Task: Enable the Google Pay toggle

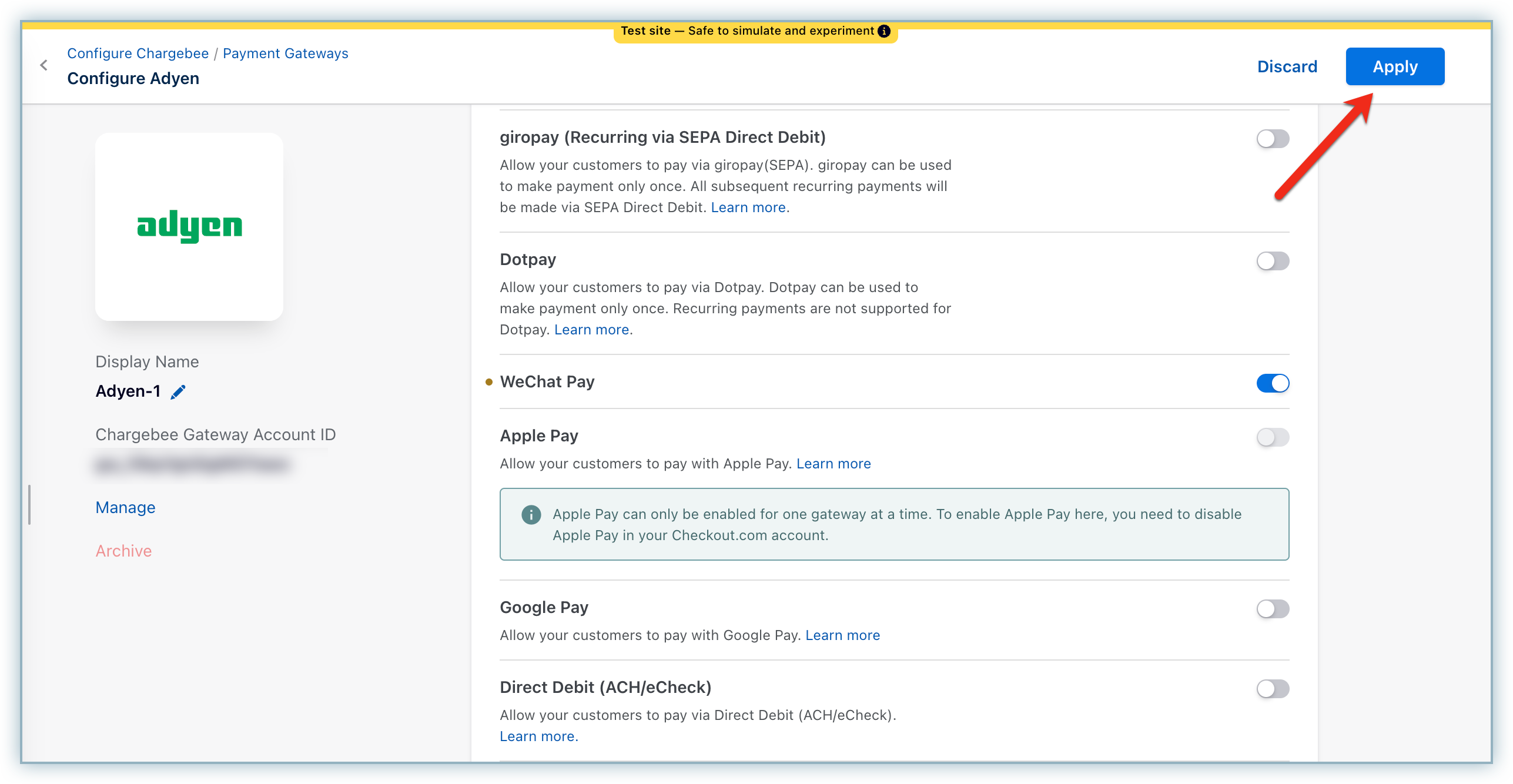Action: pyautogui.click(x=1273, y=609)
